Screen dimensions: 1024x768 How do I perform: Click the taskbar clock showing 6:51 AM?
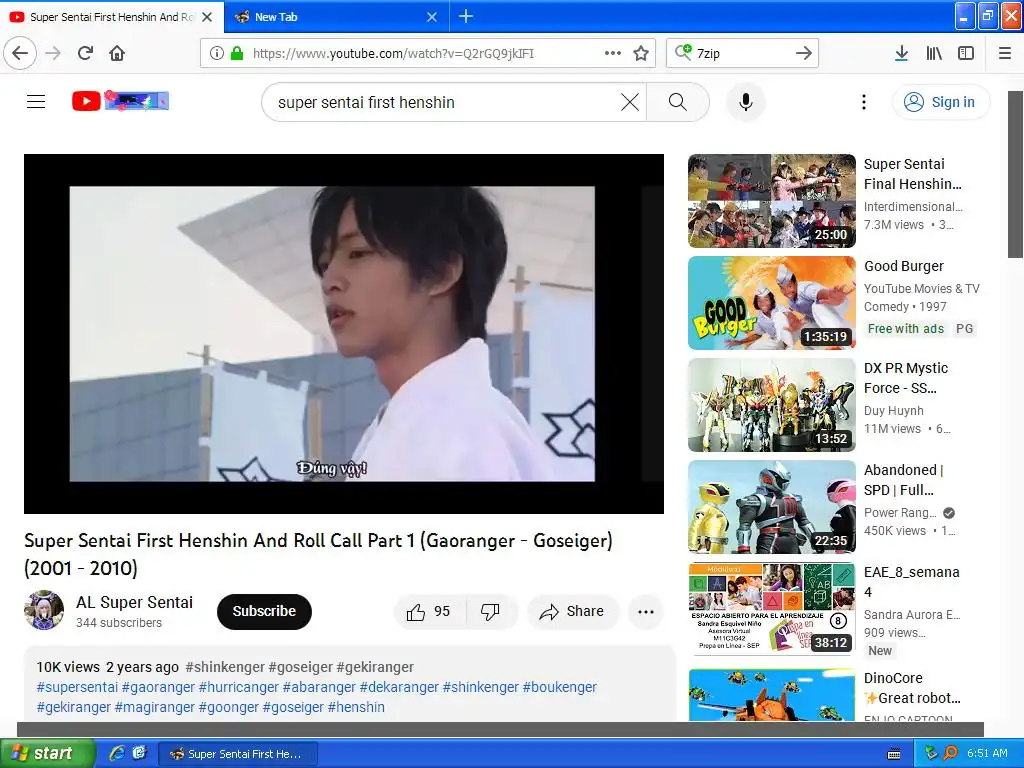point(987,753)
